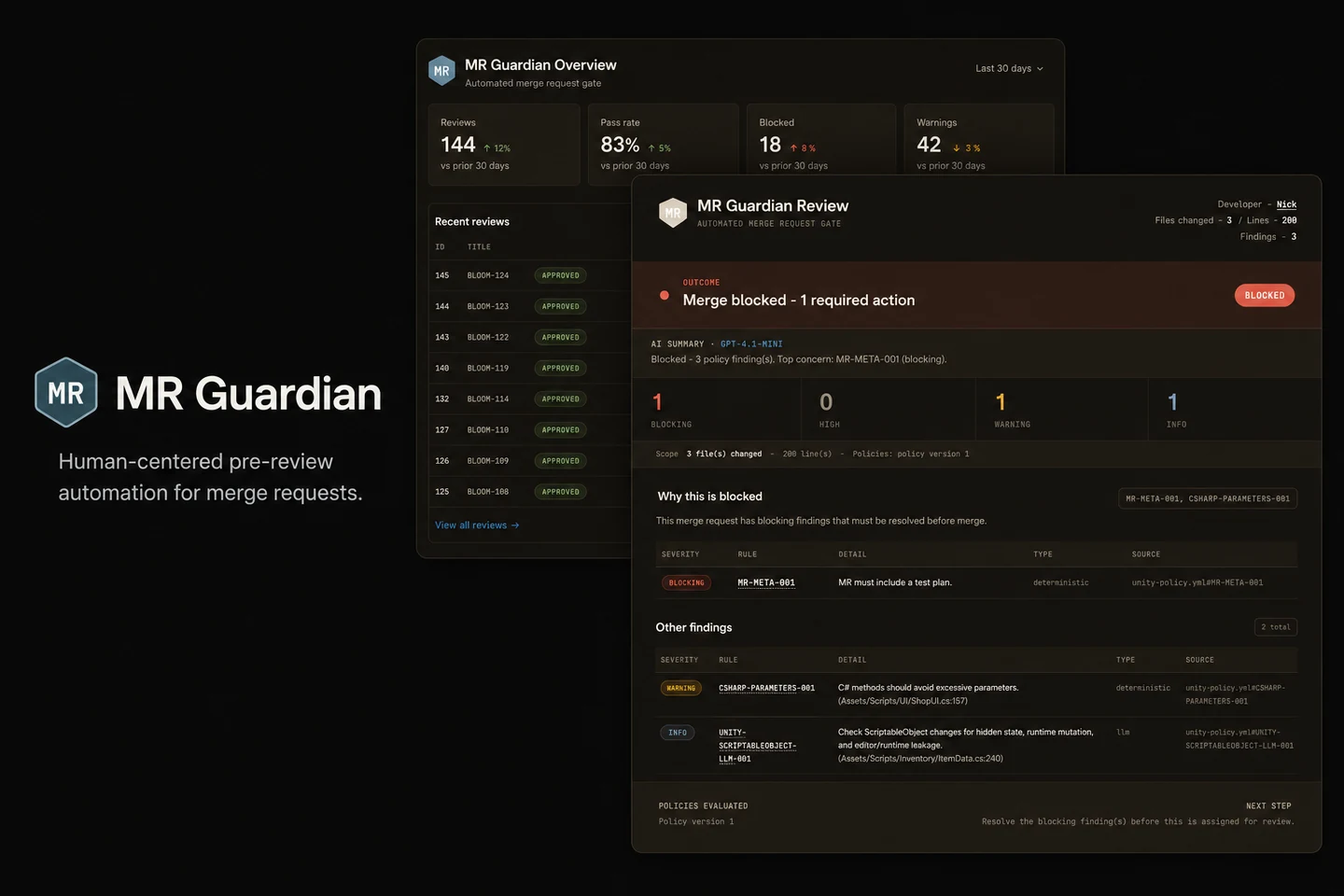
Task: Click the 'Recent reviews' heading
Action: click(472, 222)
